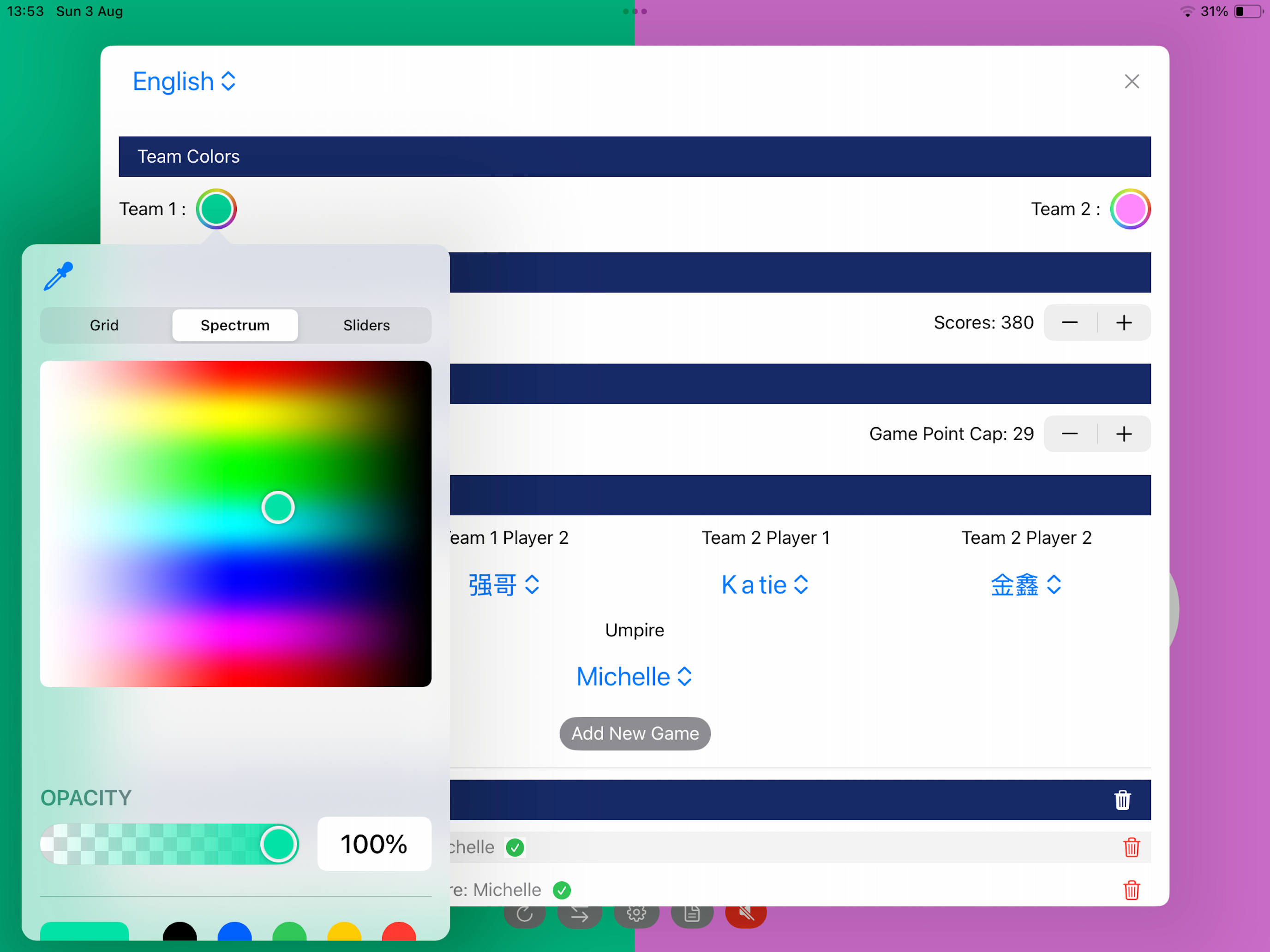1270x952 pixels.
Task: Open Team 2 Player 2 name dropdown
Action: pos(1026,585)
